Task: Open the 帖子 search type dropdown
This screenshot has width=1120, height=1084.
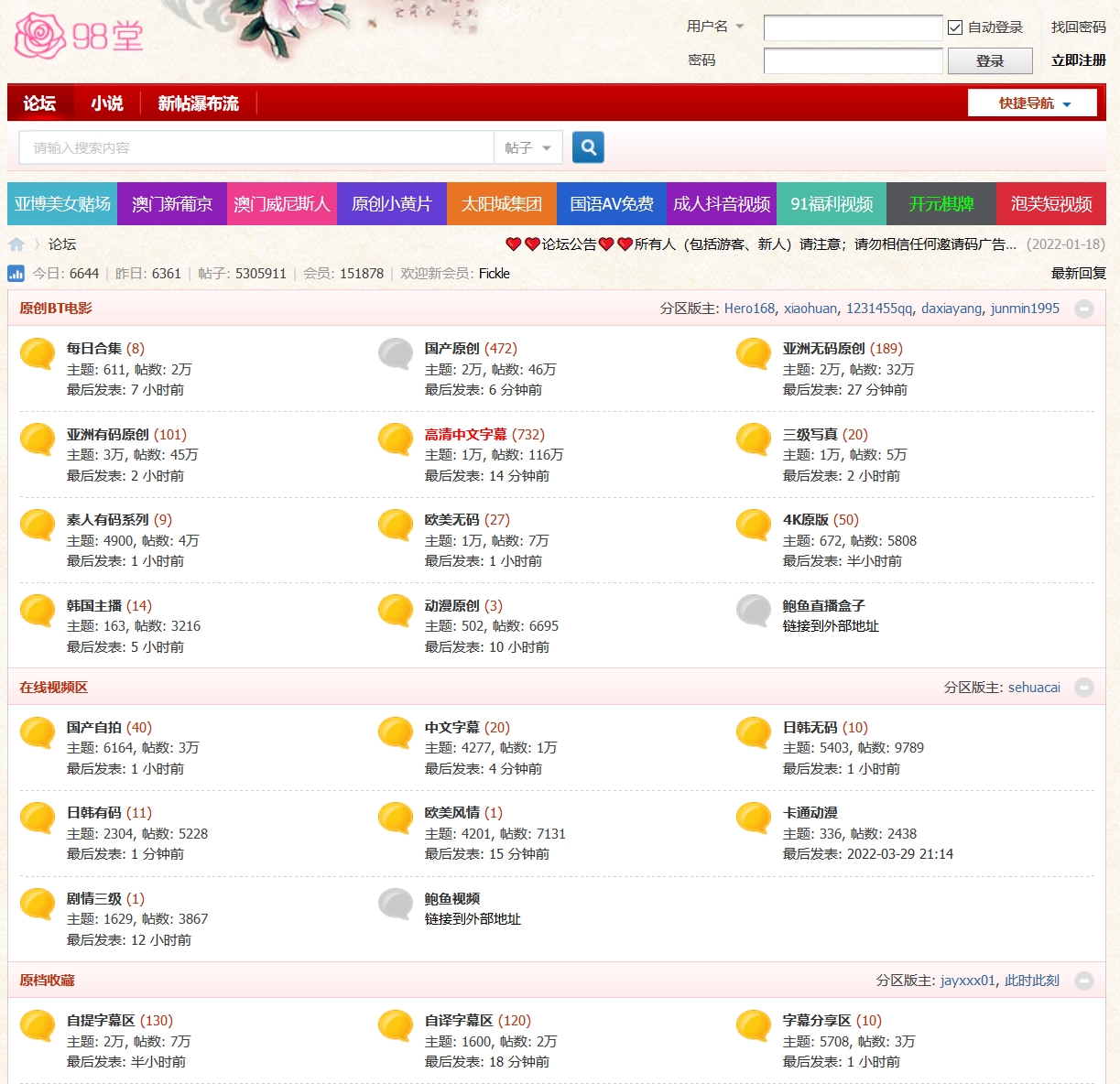Action: (528, 147)
